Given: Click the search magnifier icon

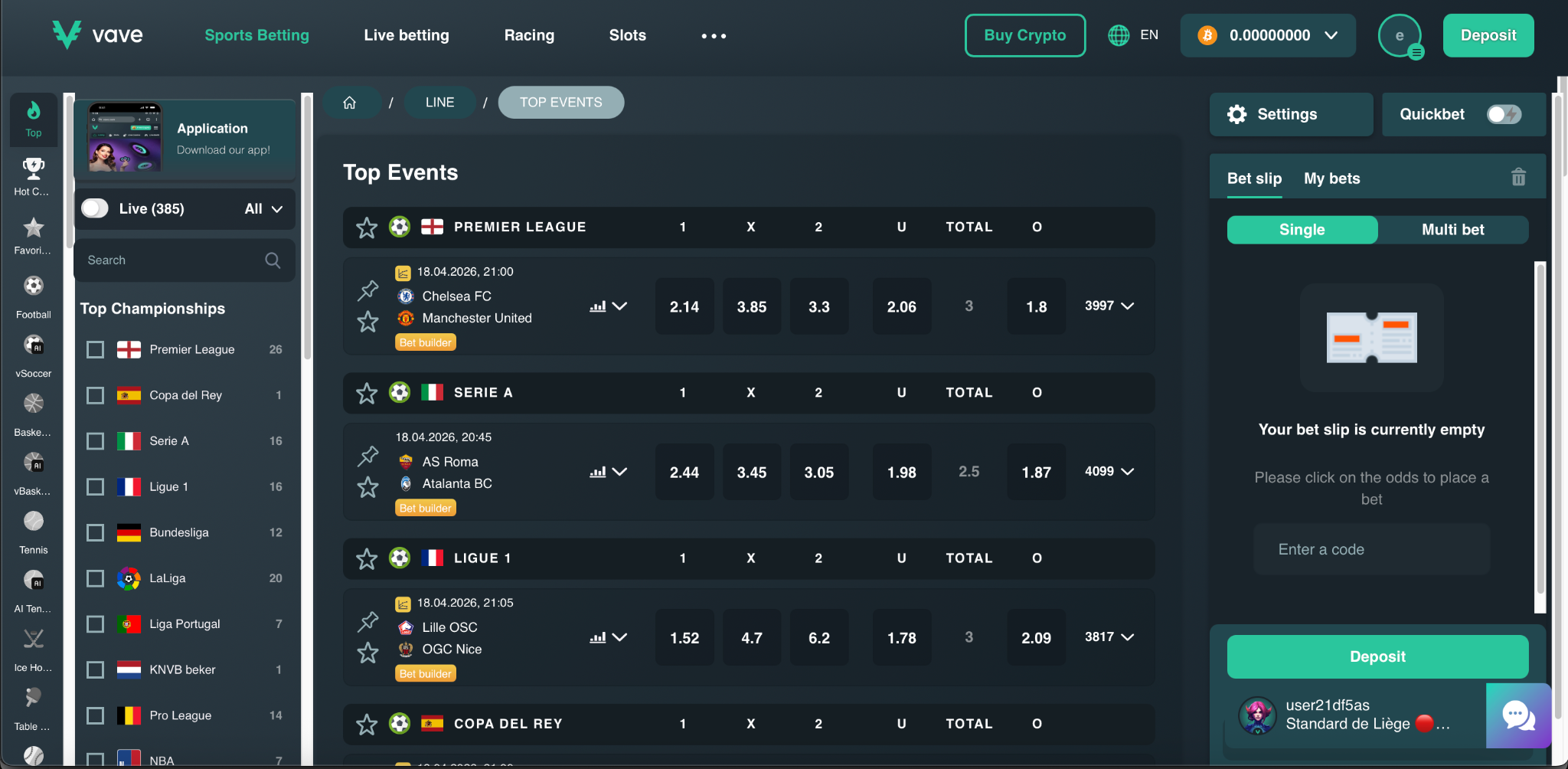Looking at the screenshot, I should coord(273,260).
